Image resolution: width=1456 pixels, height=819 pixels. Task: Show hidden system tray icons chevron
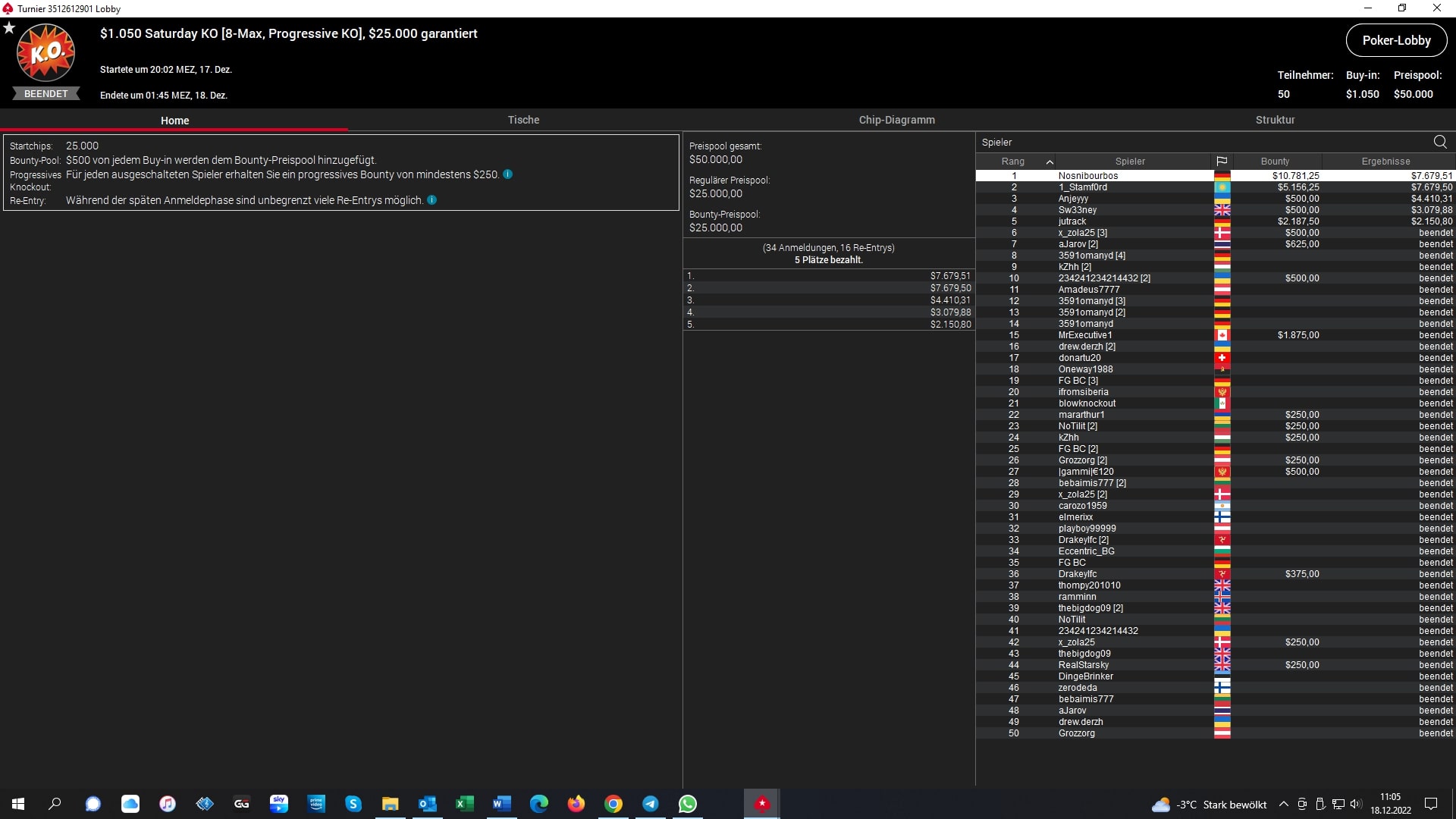1283,804
